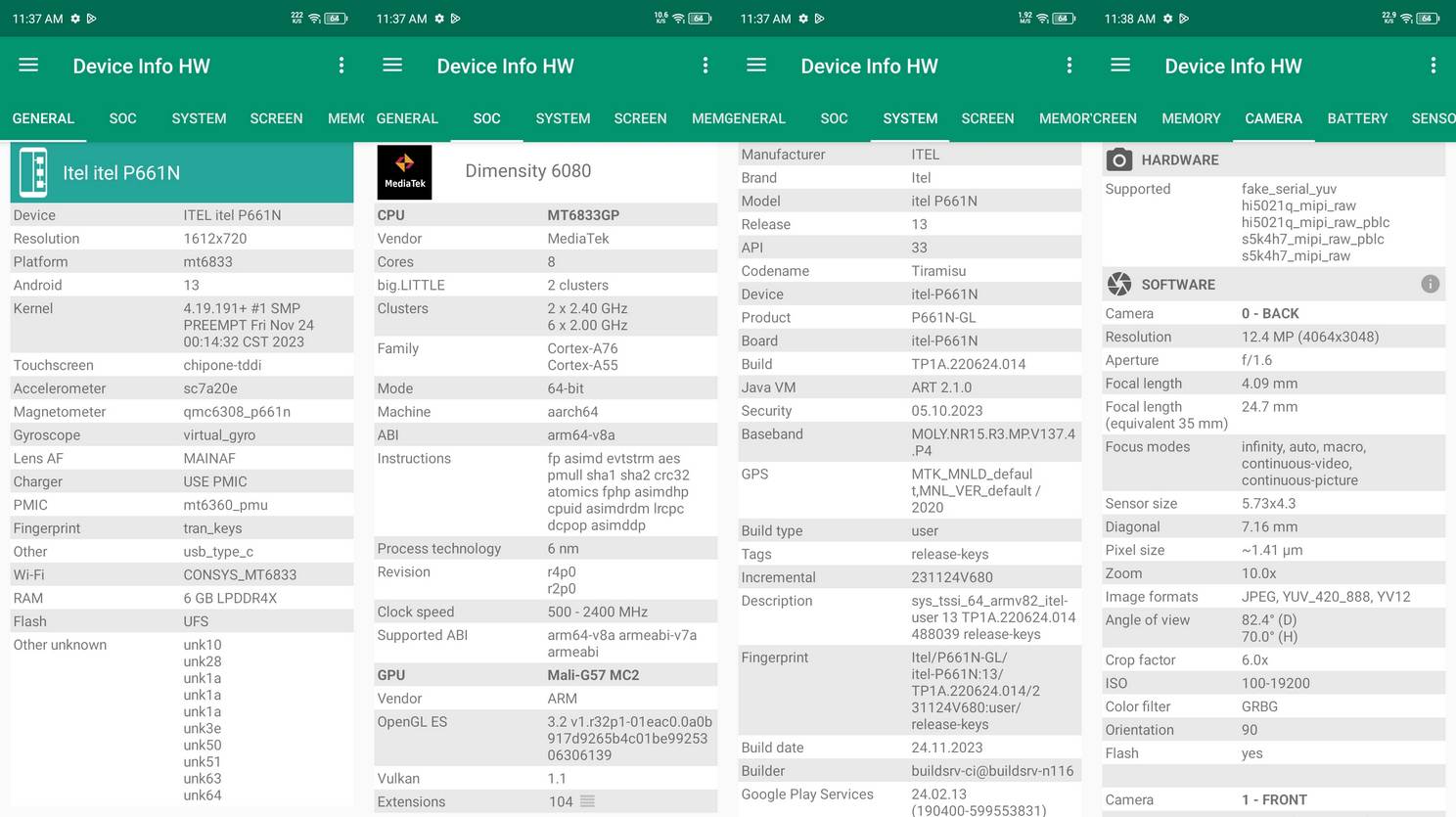
Task: Tap Aperture value f/1.6
Action: (x=1257, y=360)
